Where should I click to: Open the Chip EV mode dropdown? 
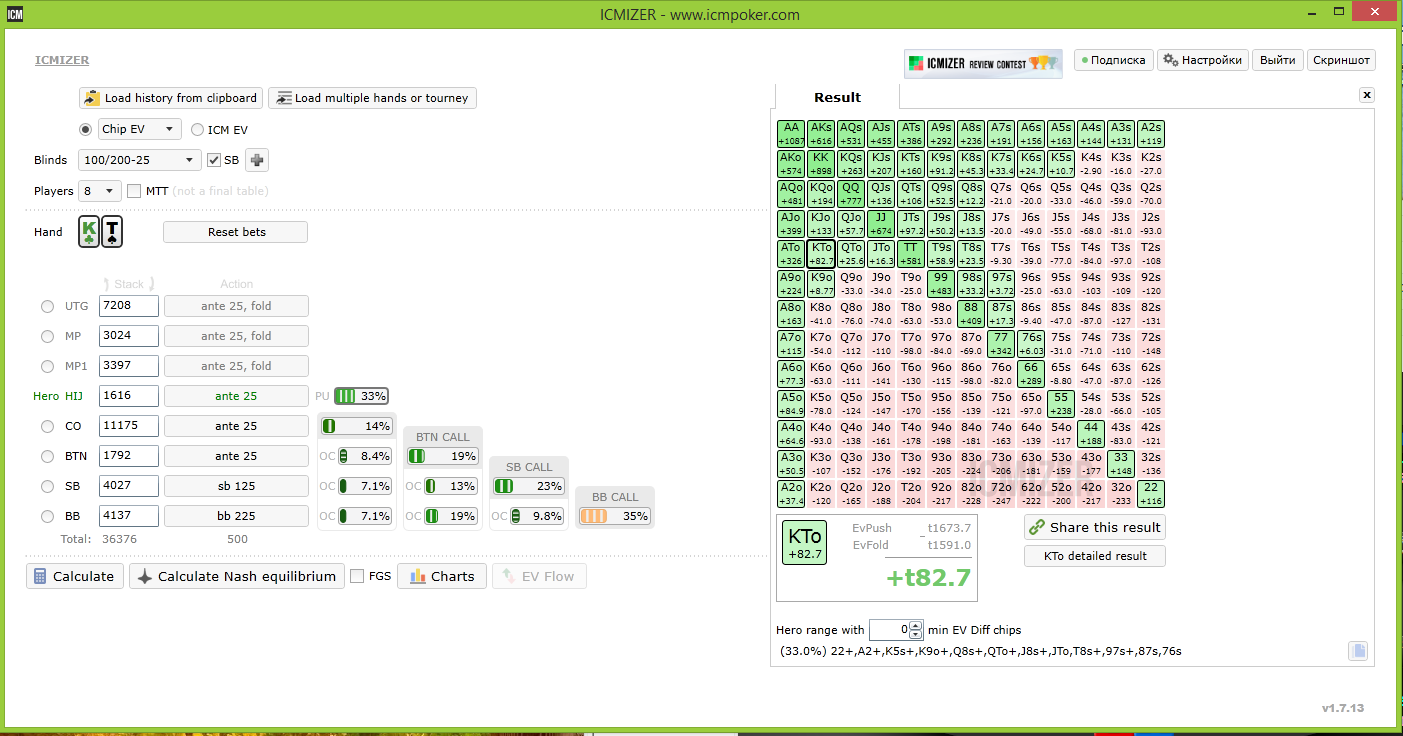coord(140,129)
